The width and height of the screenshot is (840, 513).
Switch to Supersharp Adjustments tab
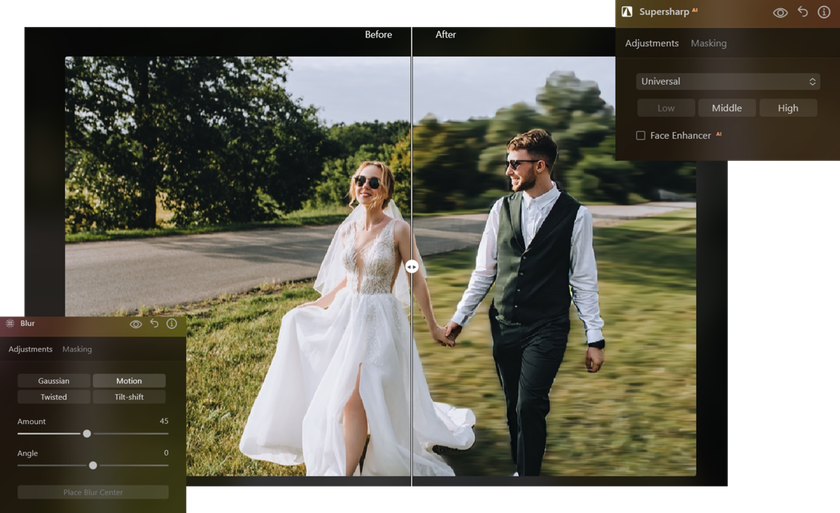tap(651, 43)
